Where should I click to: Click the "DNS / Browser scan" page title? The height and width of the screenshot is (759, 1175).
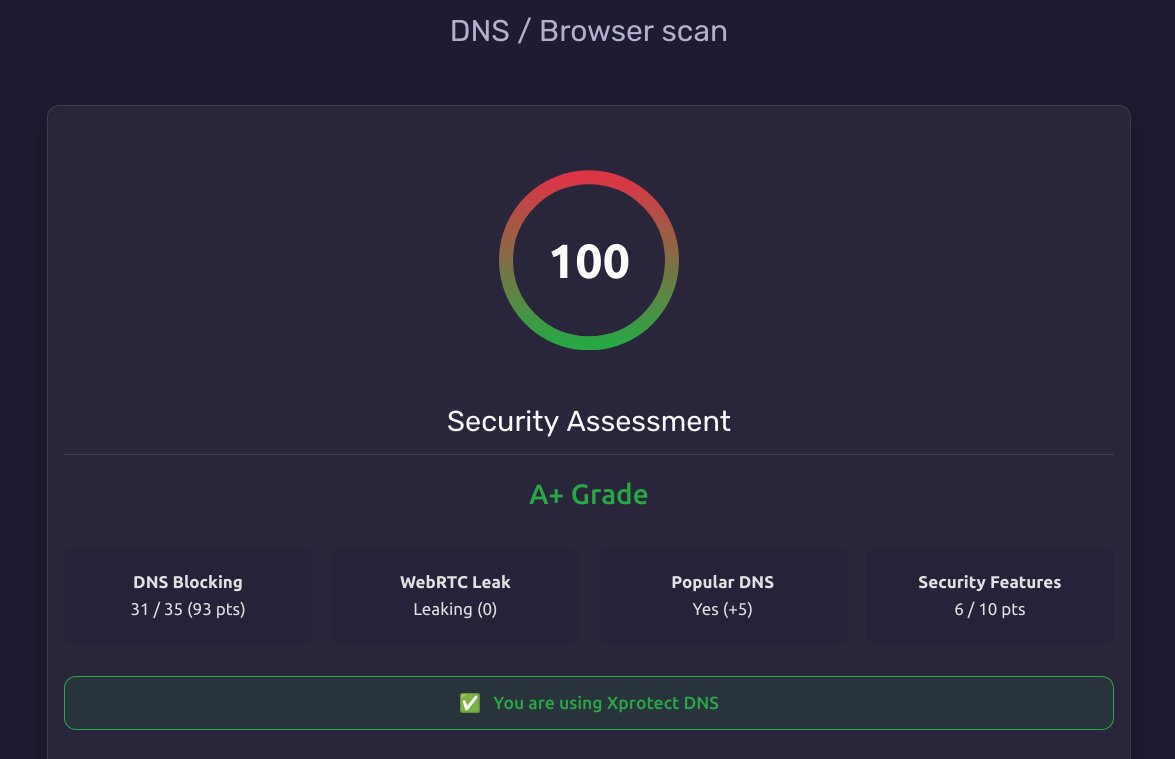(x=589, y=31)
